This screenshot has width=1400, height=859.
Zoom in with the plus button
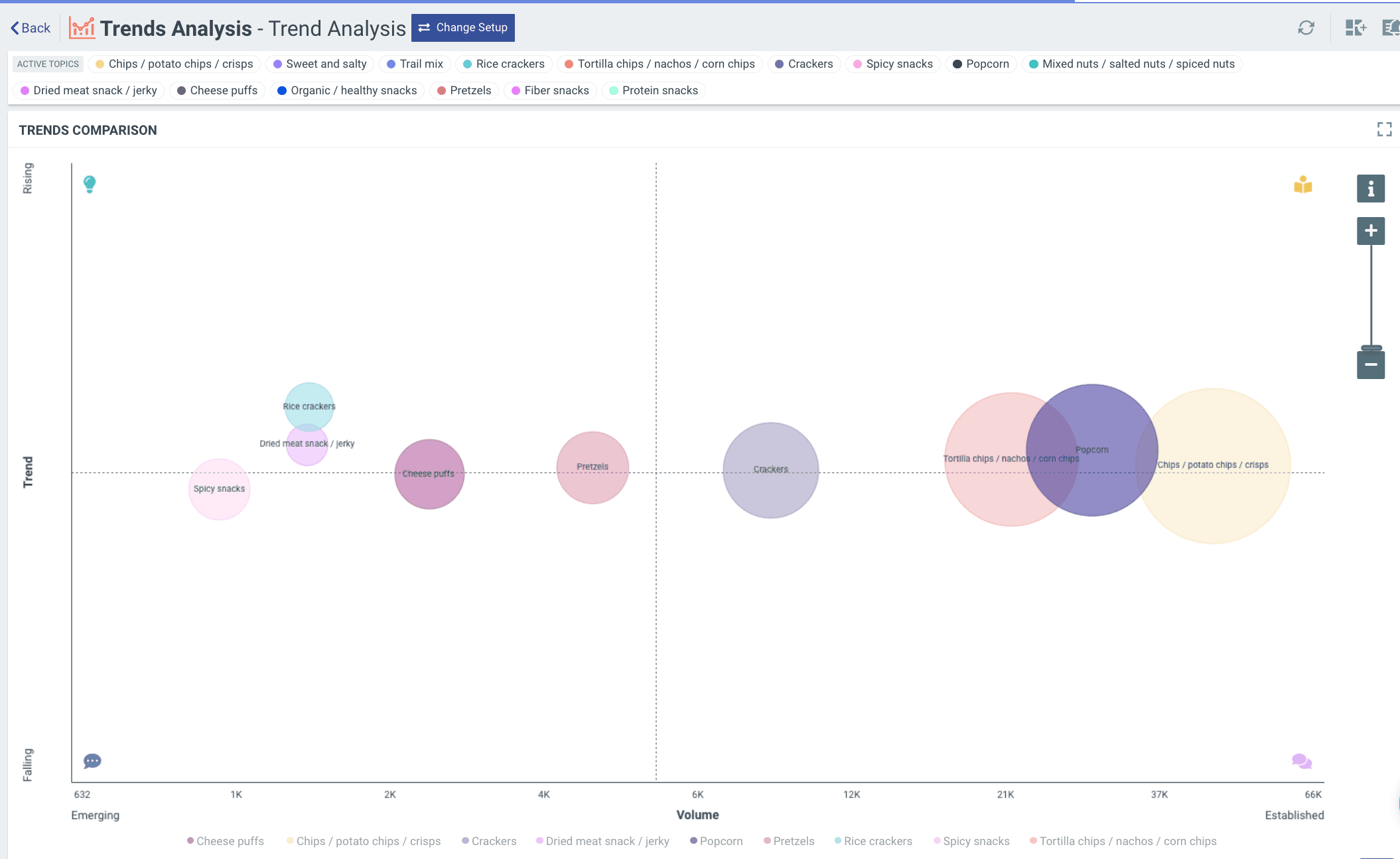click(x=1370, y=231)
